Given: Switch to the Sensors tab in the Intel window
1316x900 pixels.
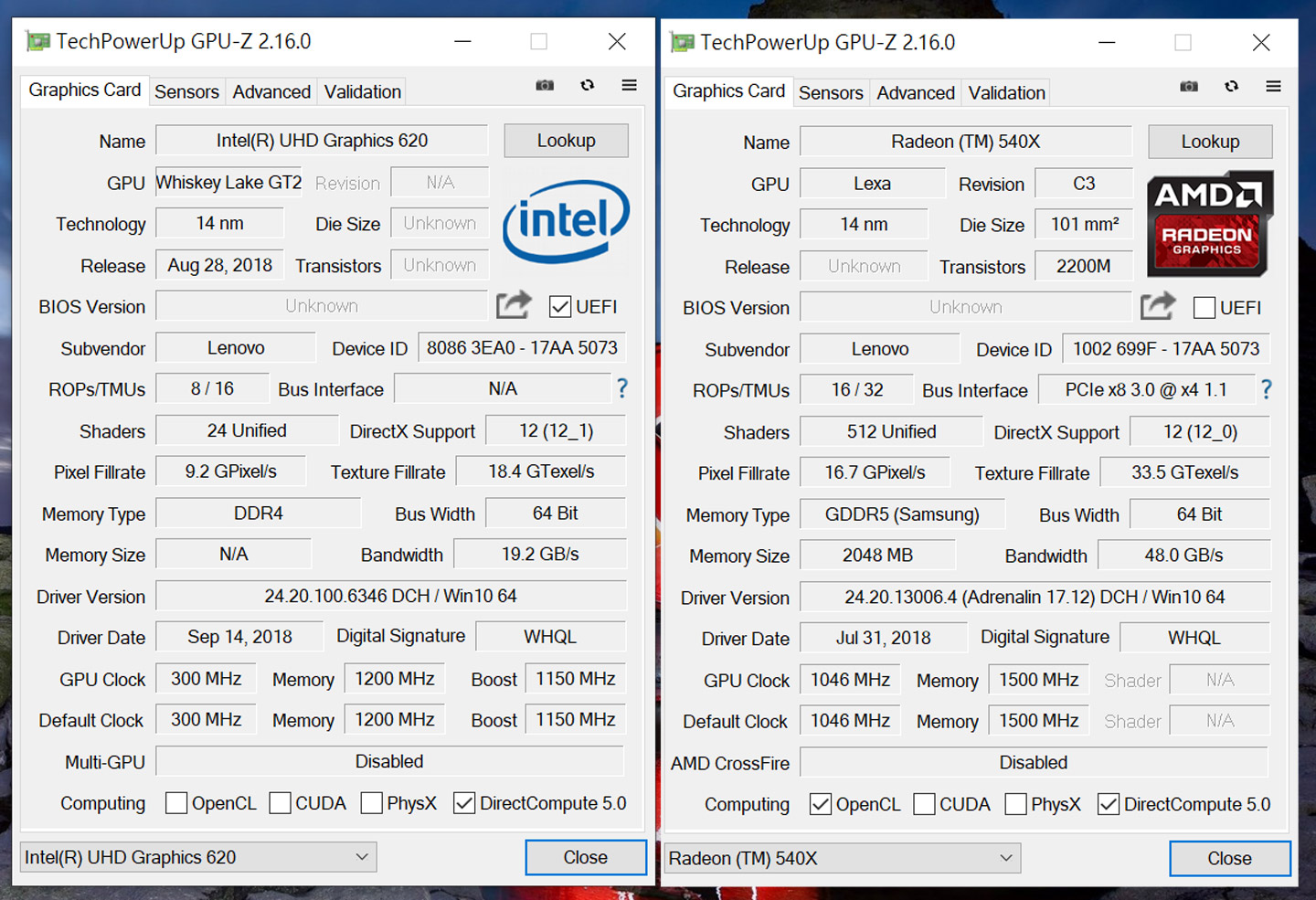Looking at the screenshot, I should [x=186, y=92].
